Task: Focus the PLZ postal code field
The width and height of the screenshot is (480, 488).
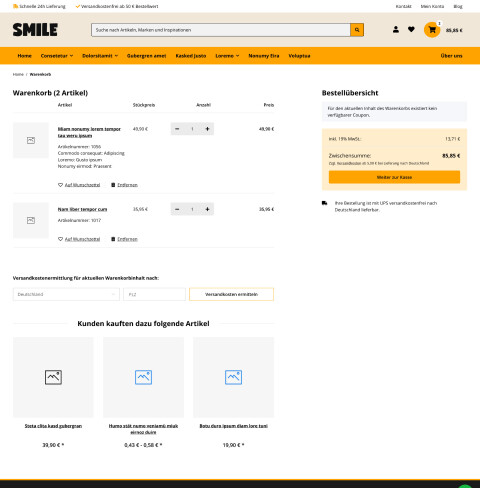Action: (154, 294)
